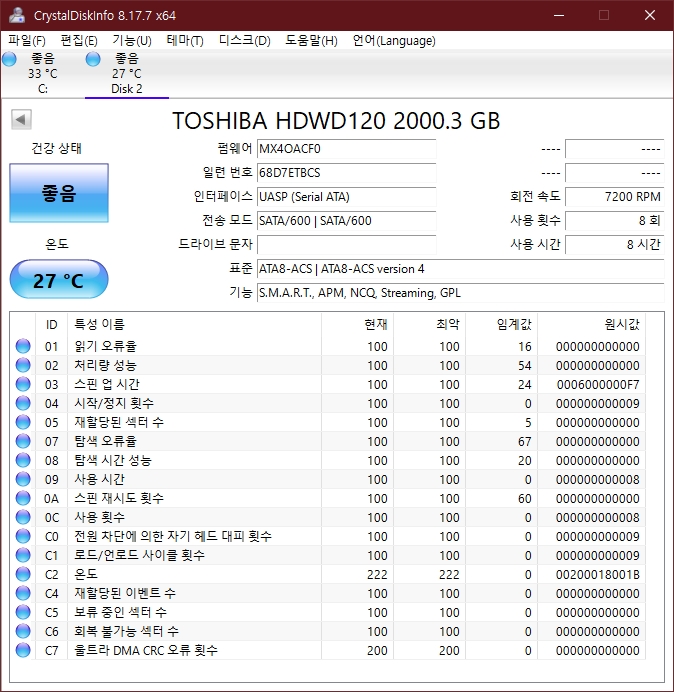Click the serial number field 68D7ETBCS
This screenshot has height=692, width=674.
point(346,173)
